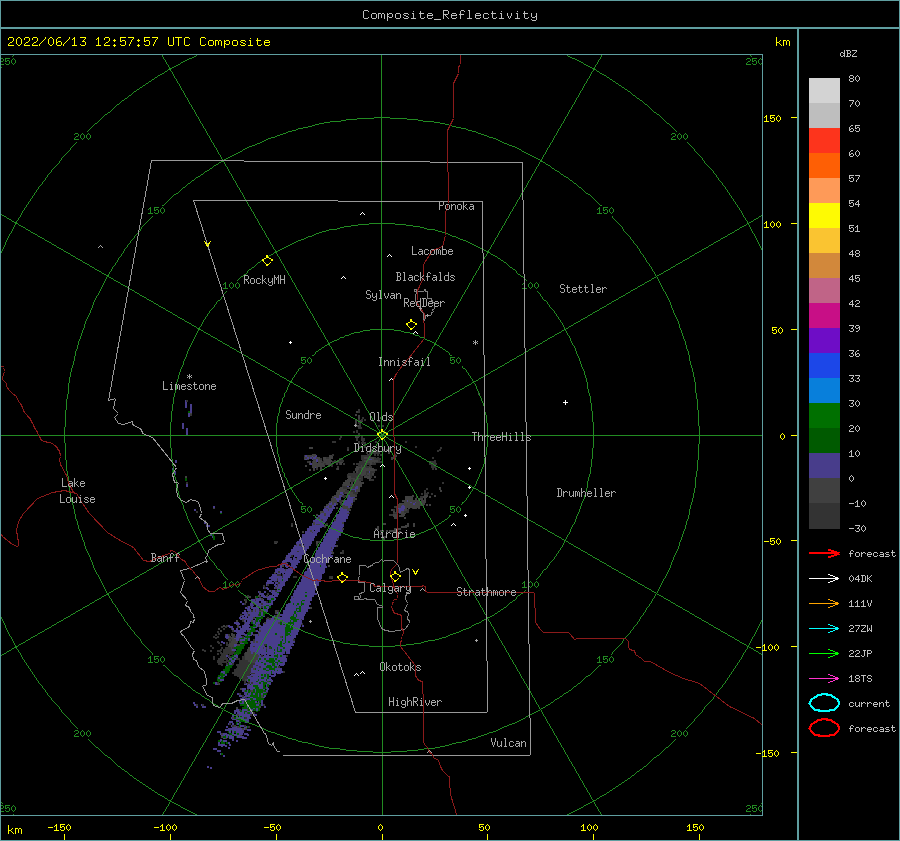Click the Sylvan label
This screenshot has width=900, height=841.
click(383, 295)
